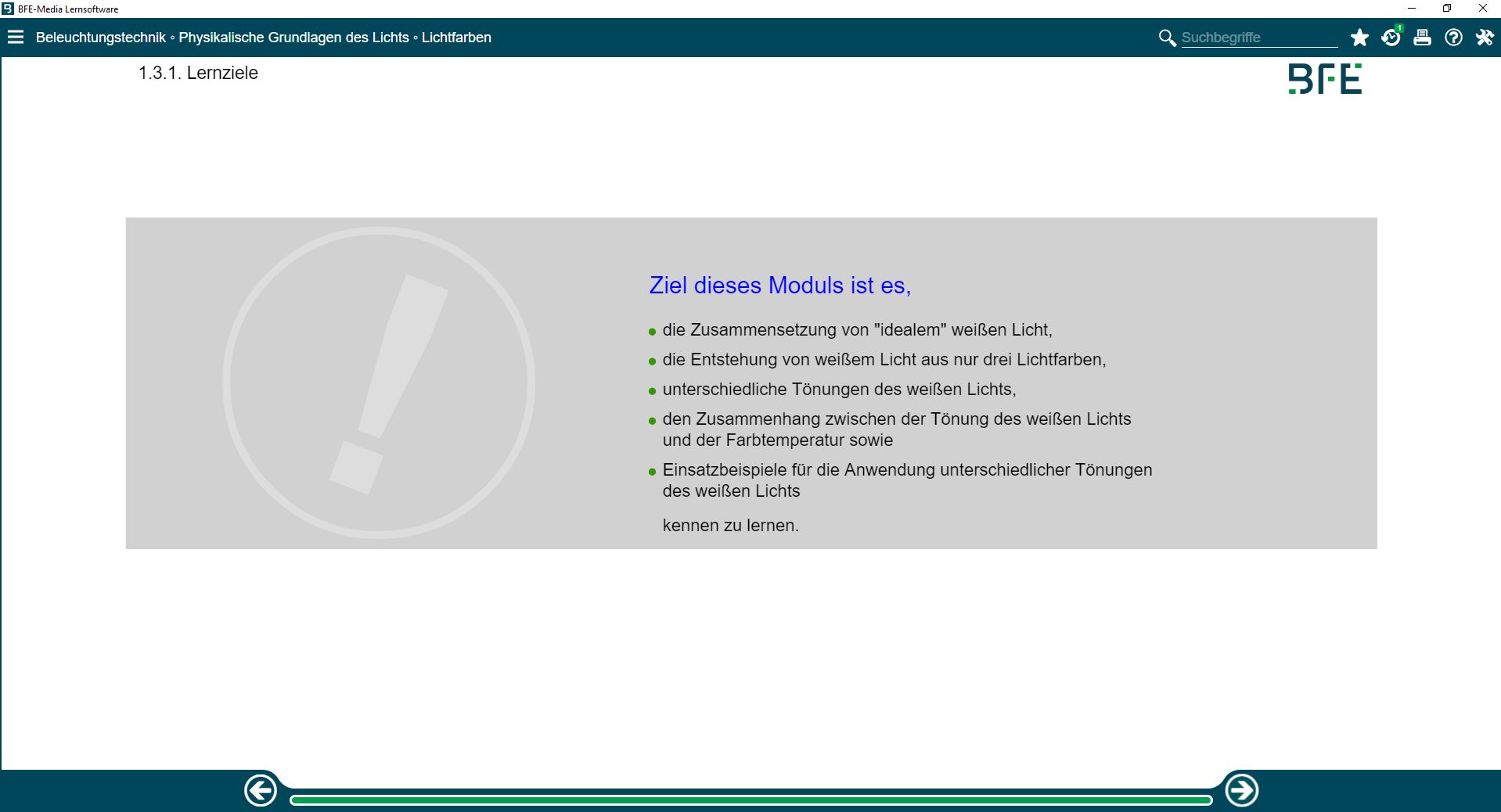The width and height of the screenshot is (1501, 812).
Task: Open the history clock icon
Action: click(x=1391, y=38)
